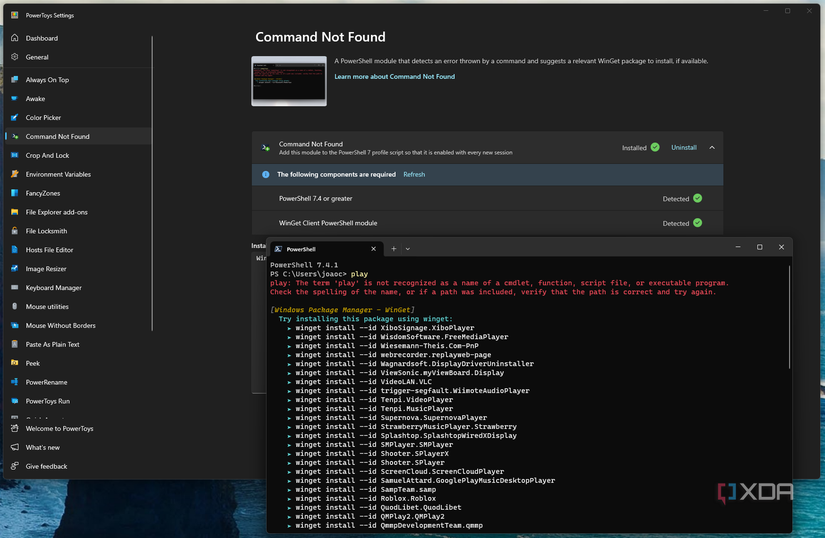
Task: Open the Peek module icon
Action: (x=15, y=363)
